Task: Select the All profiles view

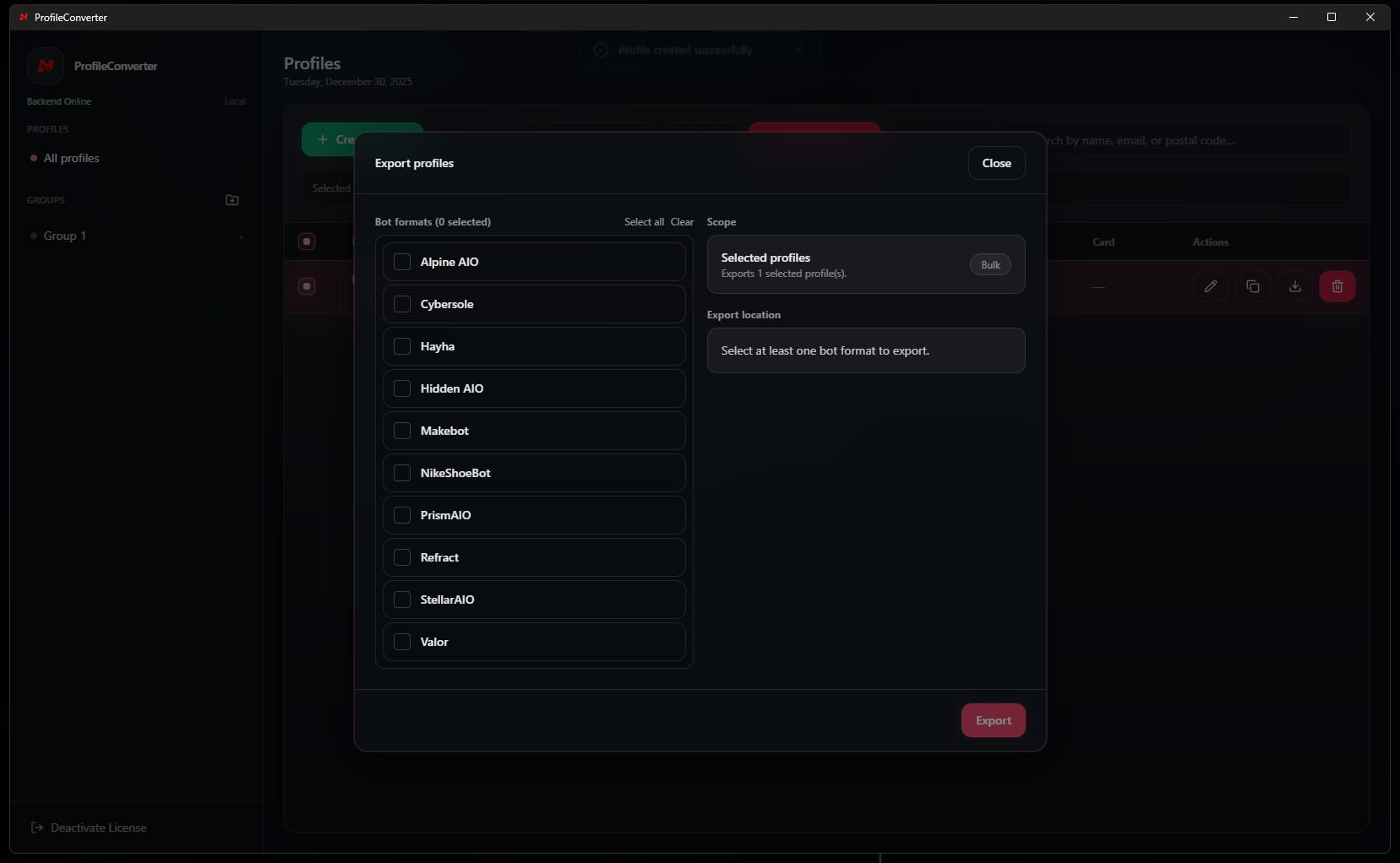Action: coord(72,158)
